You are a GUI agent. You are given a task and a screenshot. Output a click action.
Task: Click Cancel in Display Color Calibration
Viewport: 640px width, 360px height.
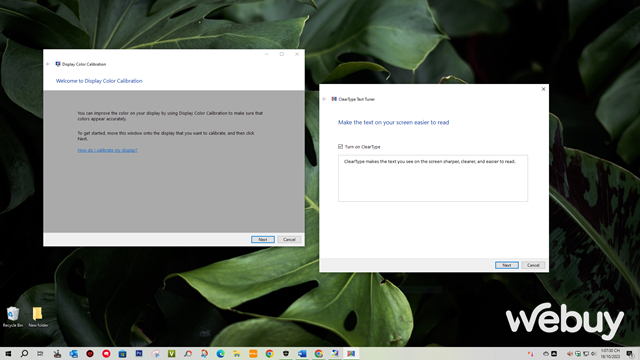point(289,240)
